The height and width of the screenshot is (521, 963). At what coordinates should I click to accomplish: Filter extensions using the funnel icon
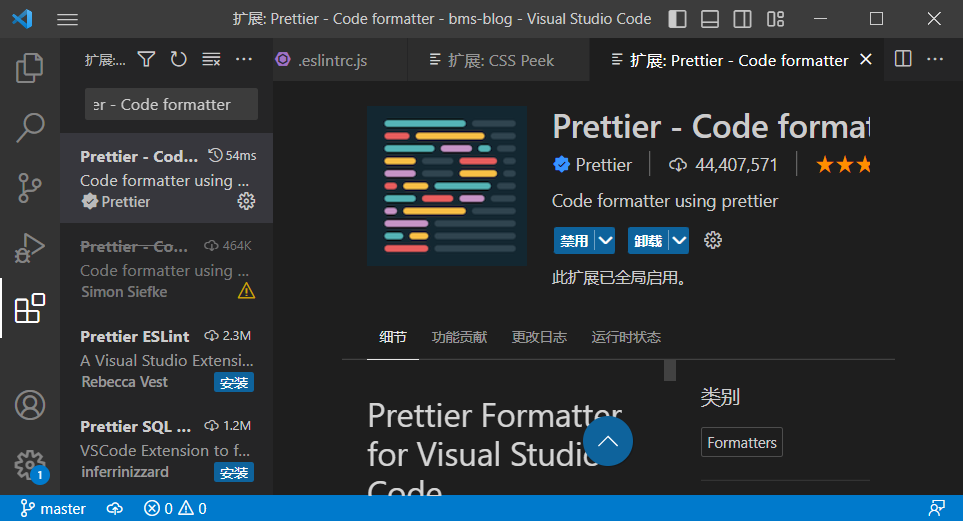[146, 60]
